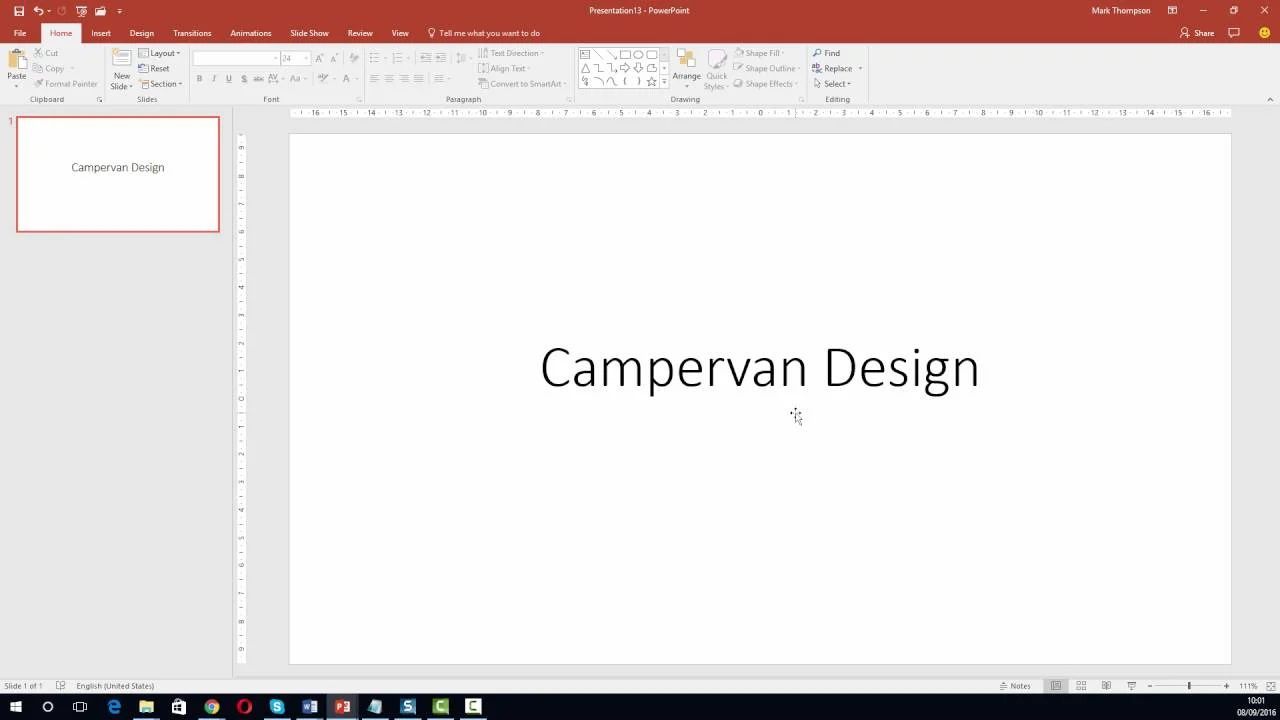Switch to Reading view
The width and height of the screenshot is (1280, 720).
pos(1106,686)
